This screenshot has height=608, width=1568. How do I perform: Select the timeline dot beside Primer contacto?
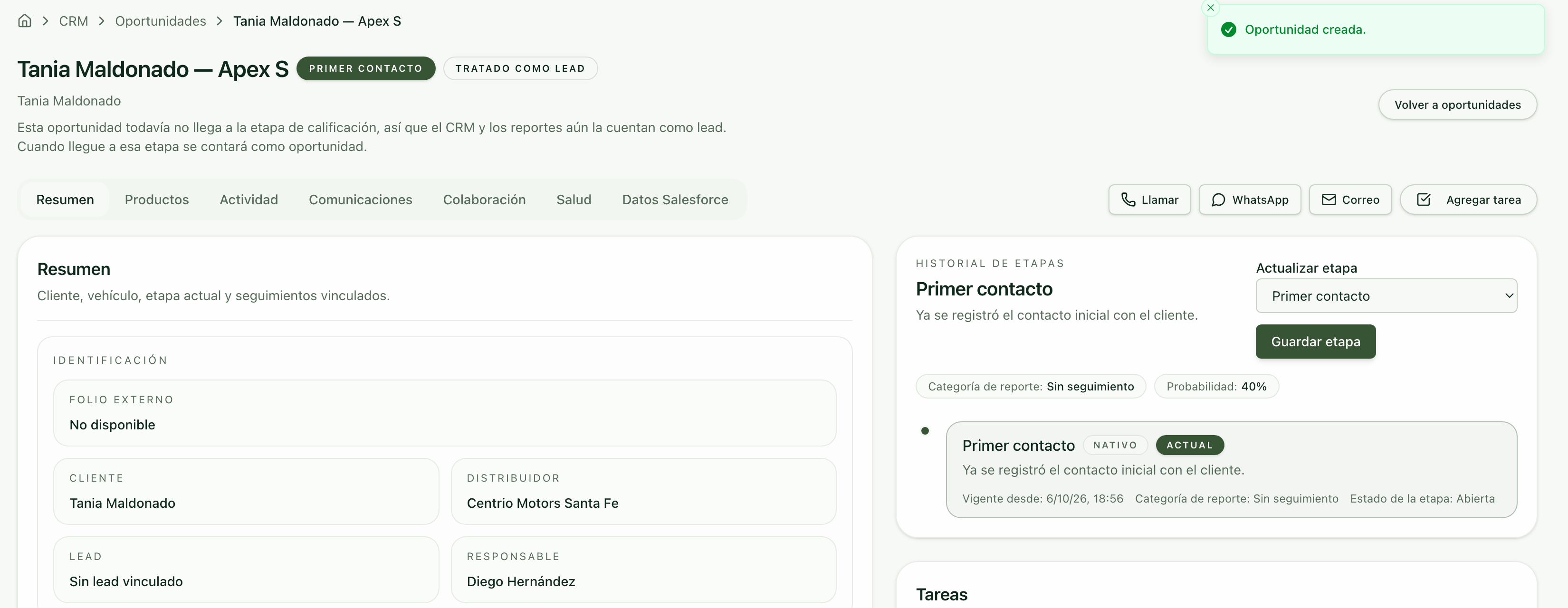click(x=925, y=431)
